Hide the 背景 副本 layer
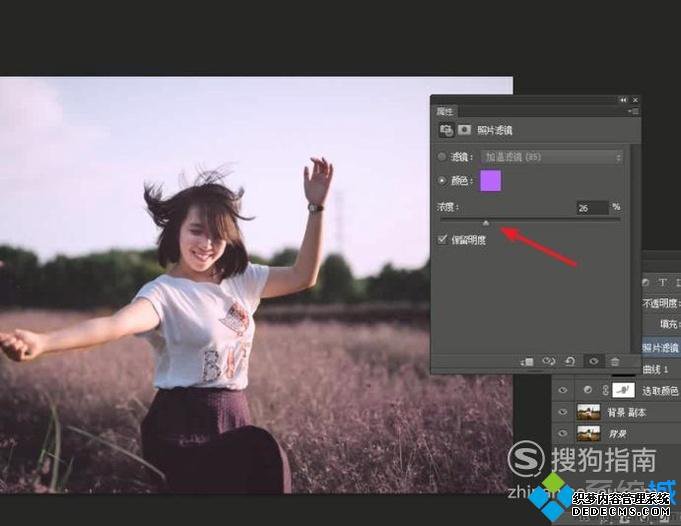 pos(561,412)
